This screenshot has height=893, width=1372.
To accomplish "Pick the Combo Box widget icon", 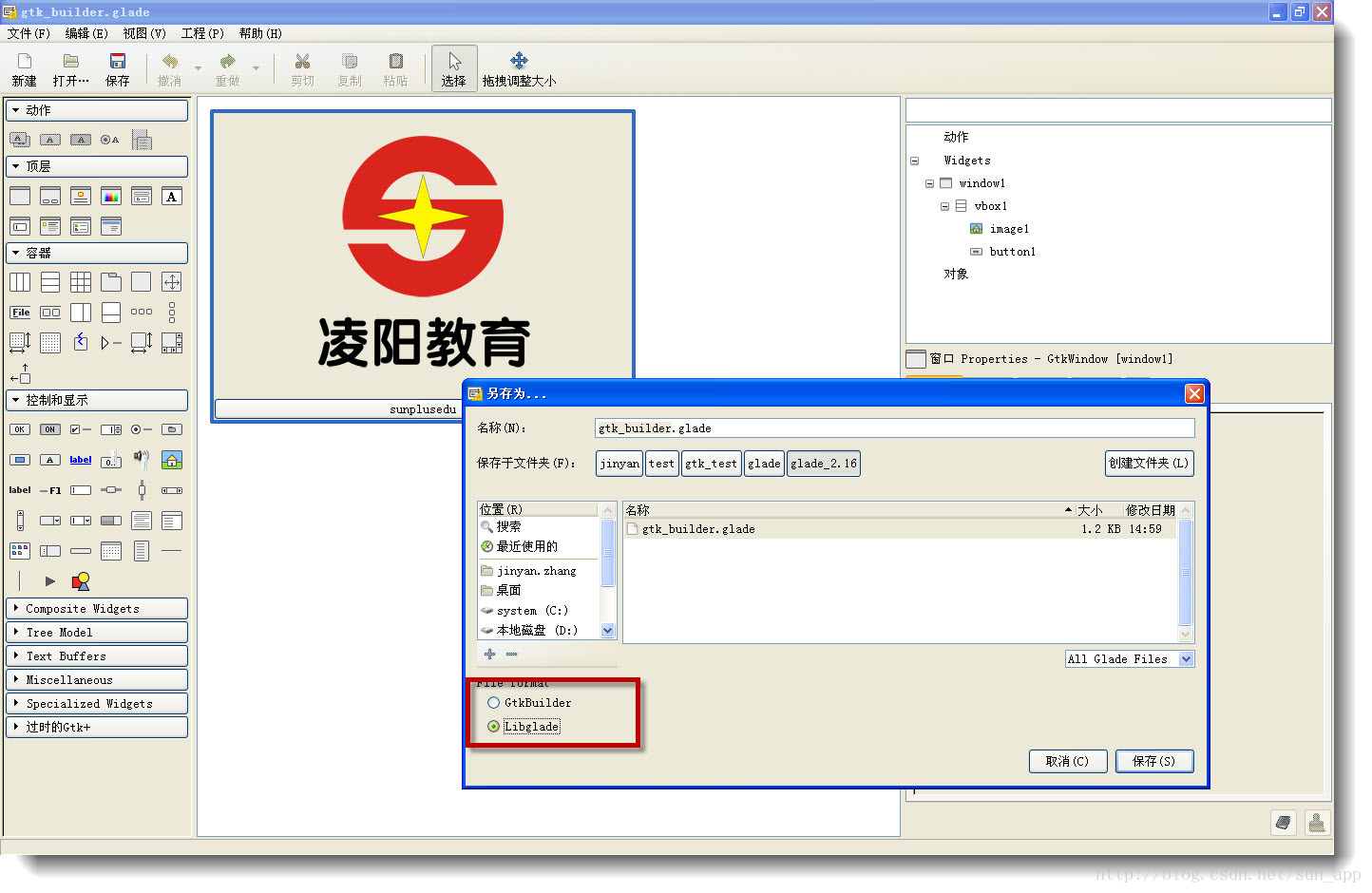I will click(50, 521).
